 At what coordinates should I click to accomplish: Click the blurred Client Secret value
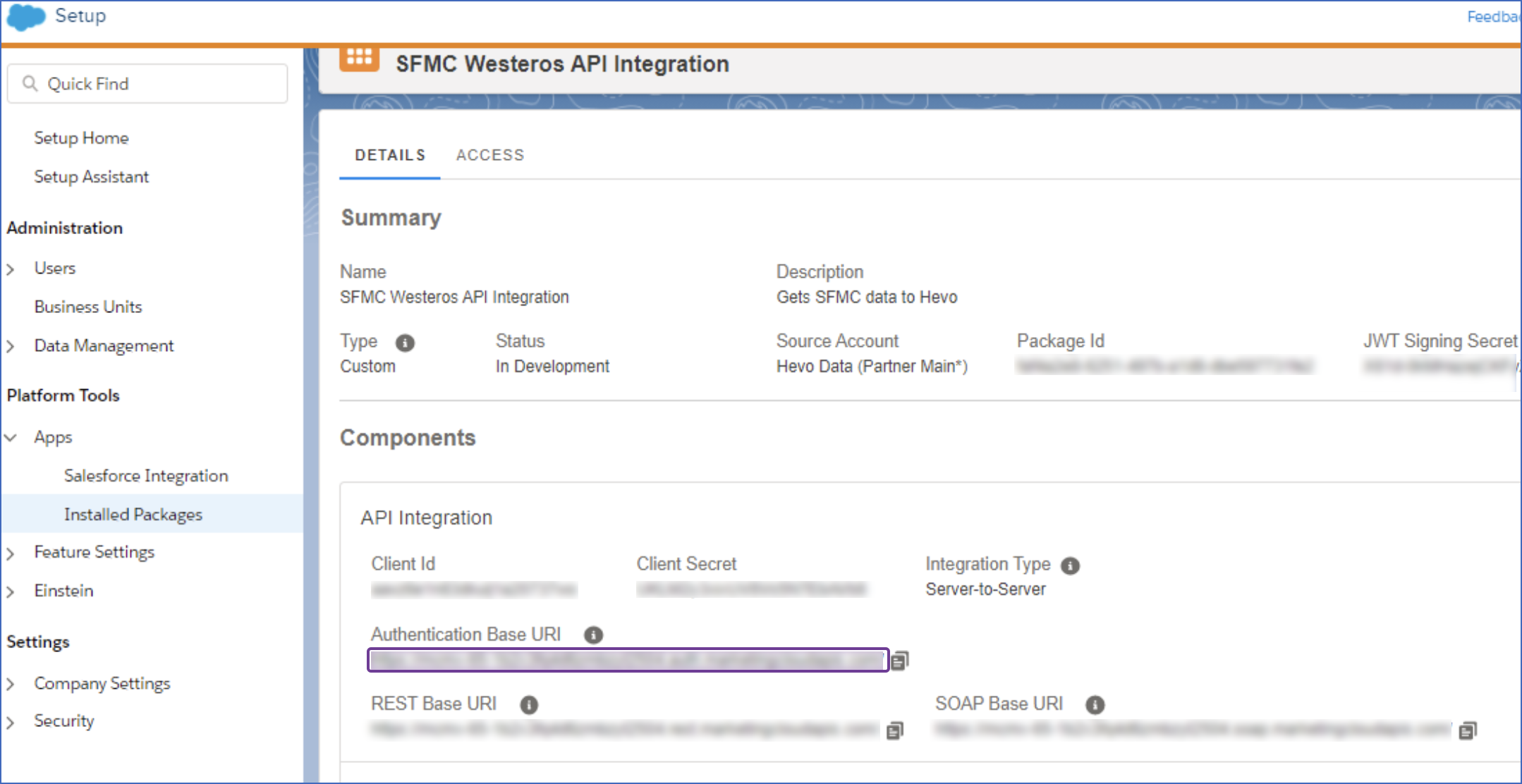(752, 589)
